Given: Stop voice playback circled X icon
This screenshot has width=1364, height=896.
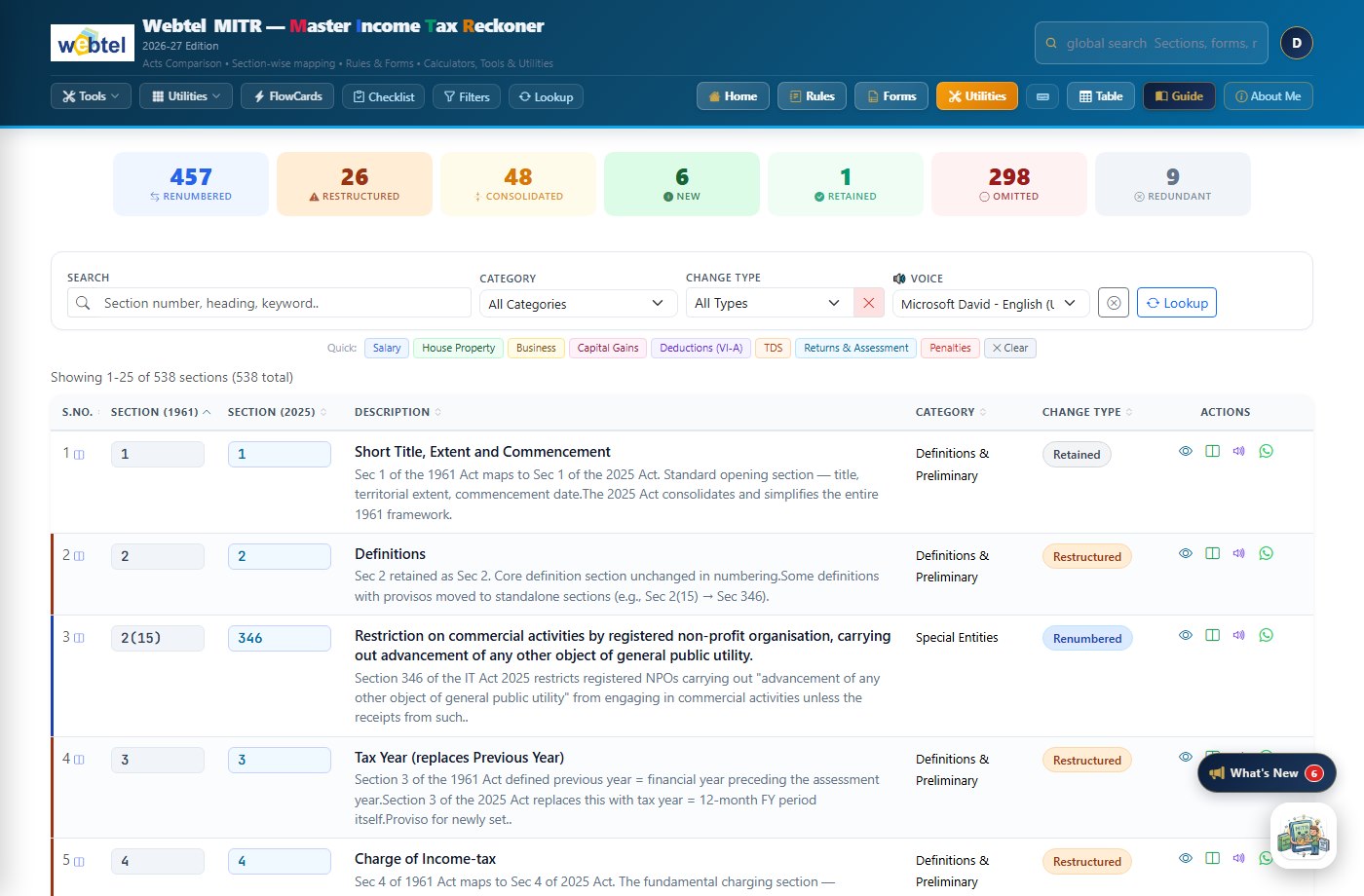Looking at the screenshot, I should 1114,303.
